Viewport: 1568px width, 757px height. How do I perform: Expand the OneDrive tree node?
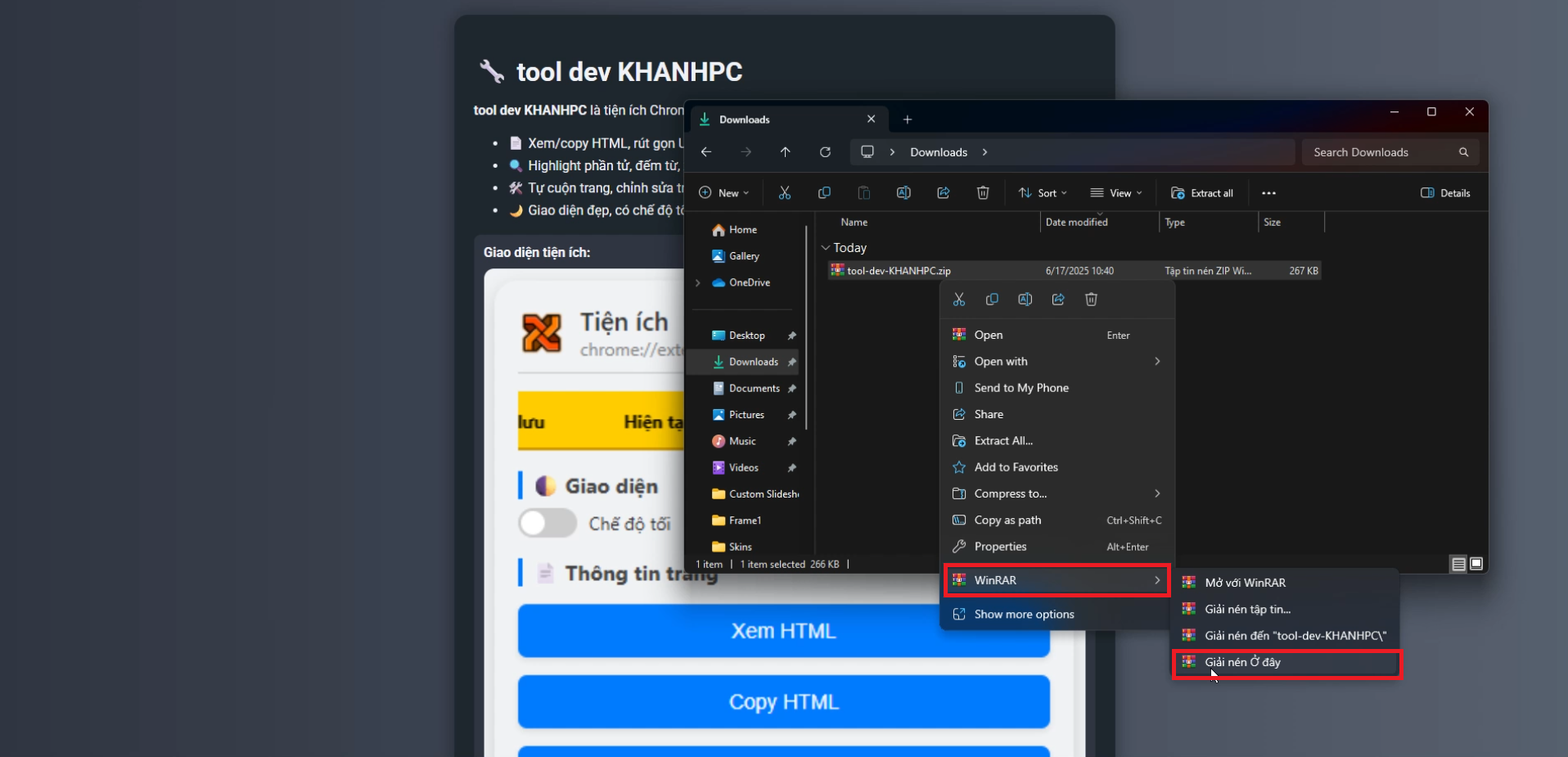point(698,283)
